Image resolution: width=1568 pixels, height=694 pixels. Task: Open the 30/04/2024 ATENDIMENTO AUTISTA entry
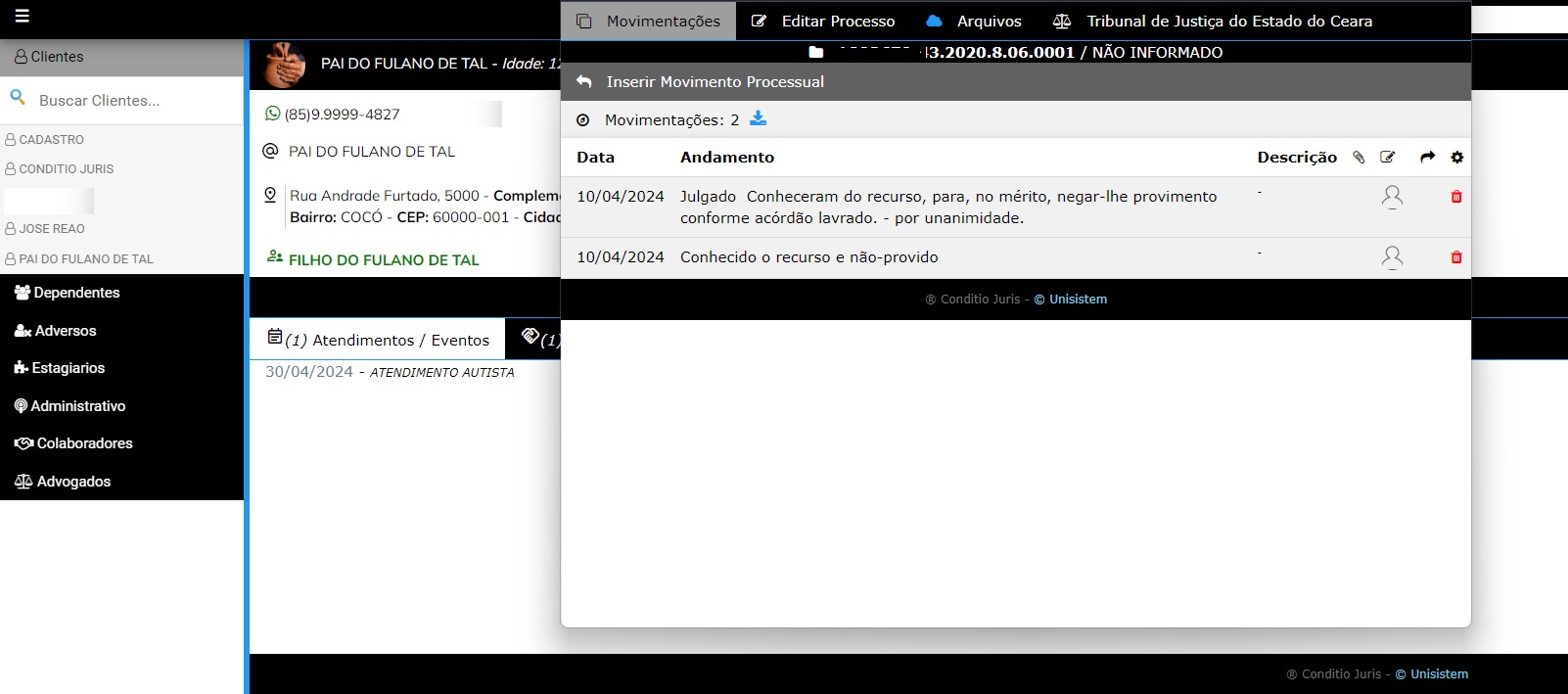click(x=390, y=372)
